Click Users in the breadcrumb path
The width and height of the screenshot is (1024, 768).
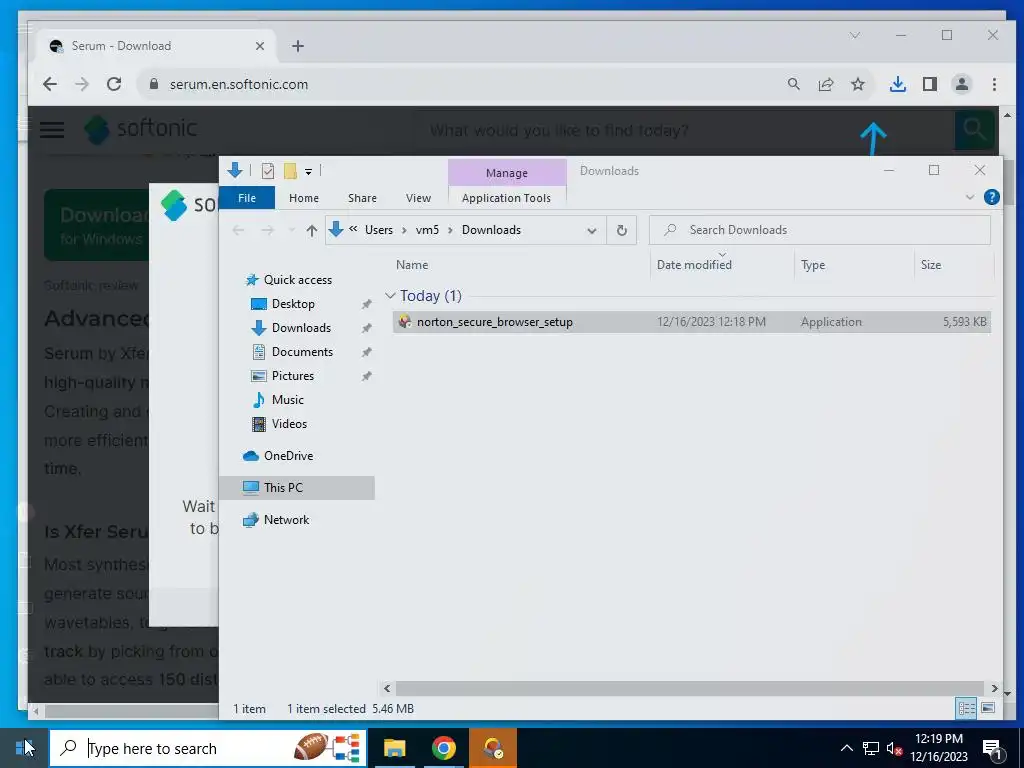tap(379, 230)
